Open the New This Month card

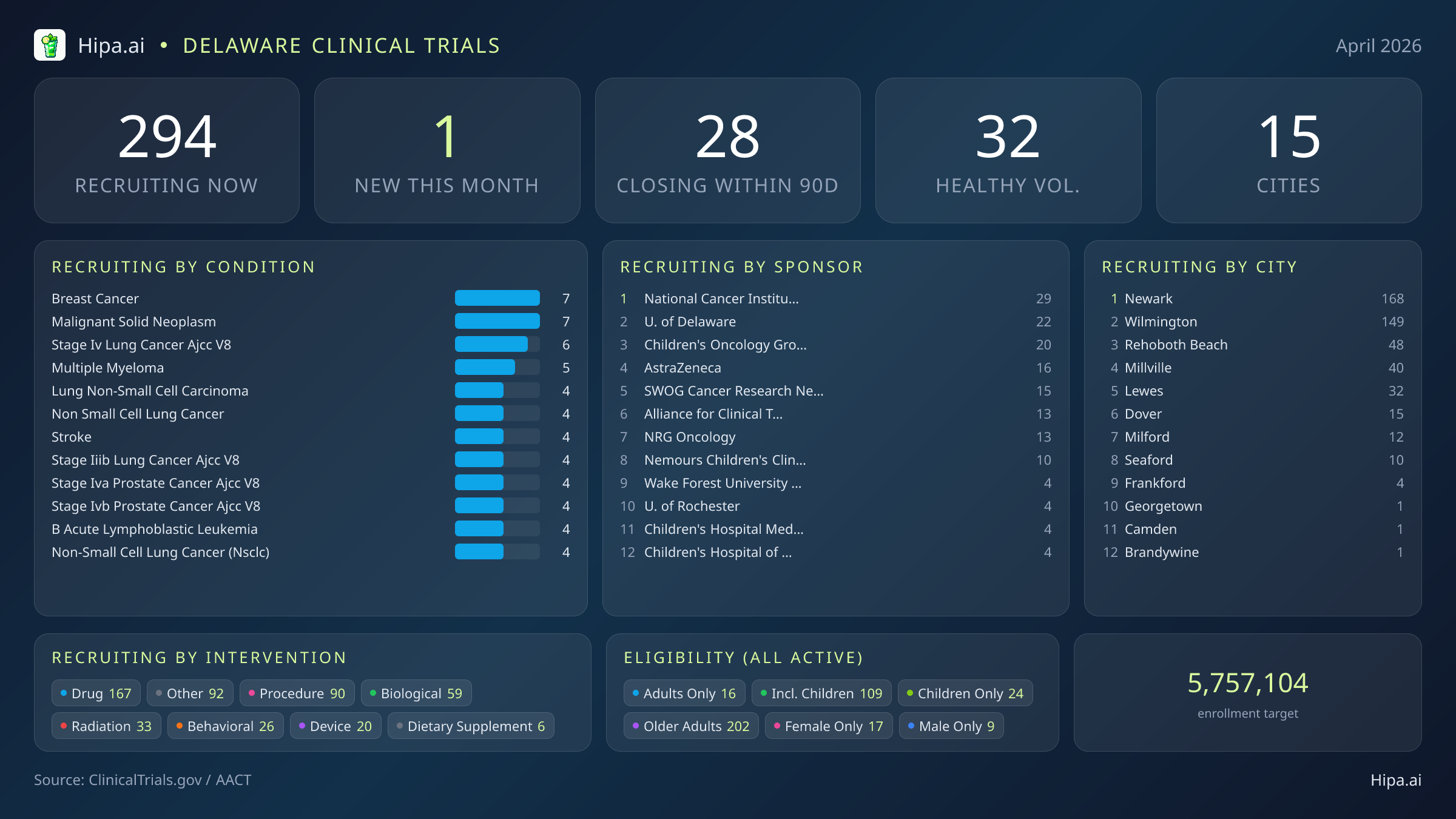(447, 150)
